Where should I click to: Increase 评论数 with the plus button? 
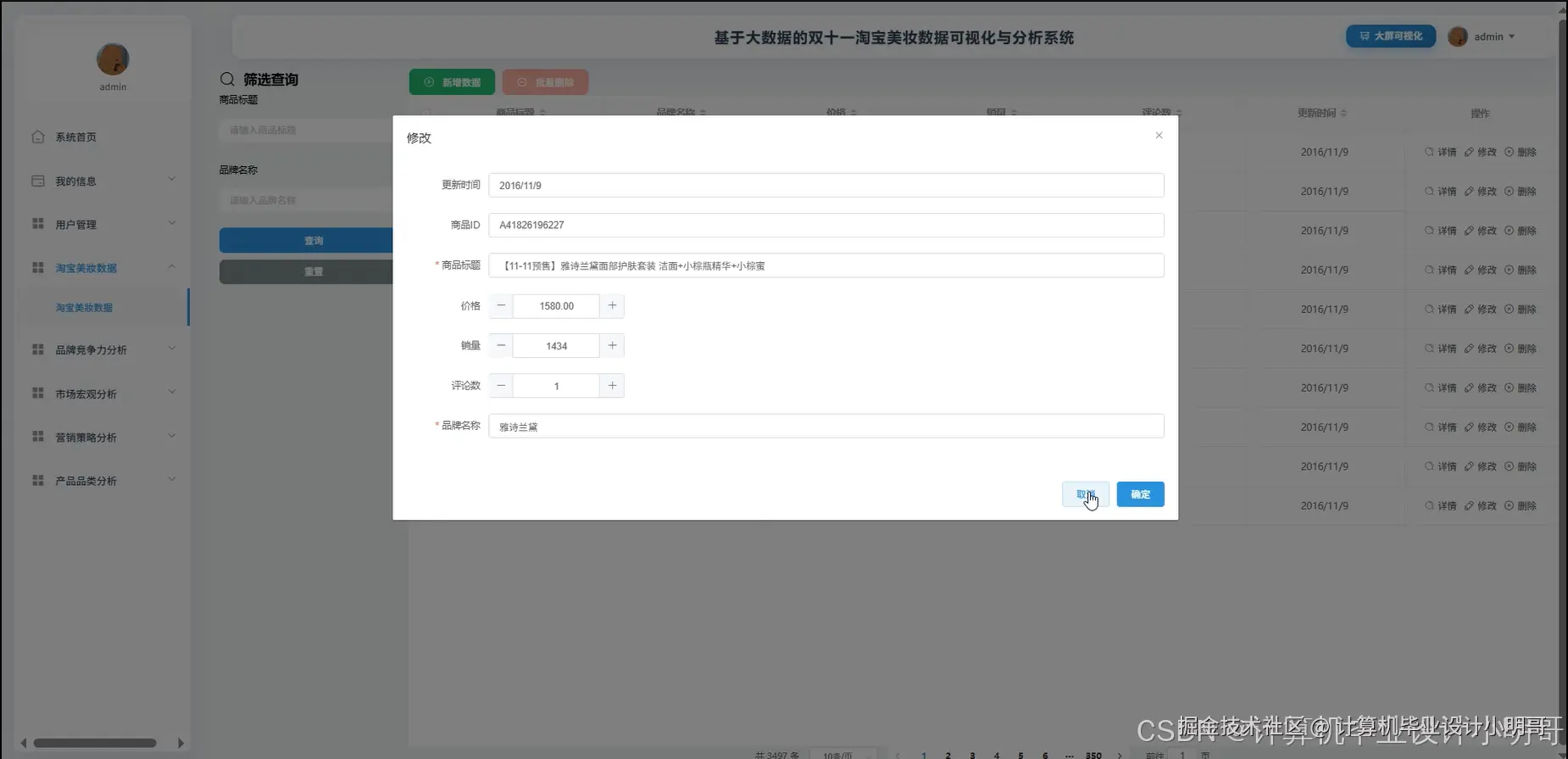click(x=612, y=386)
